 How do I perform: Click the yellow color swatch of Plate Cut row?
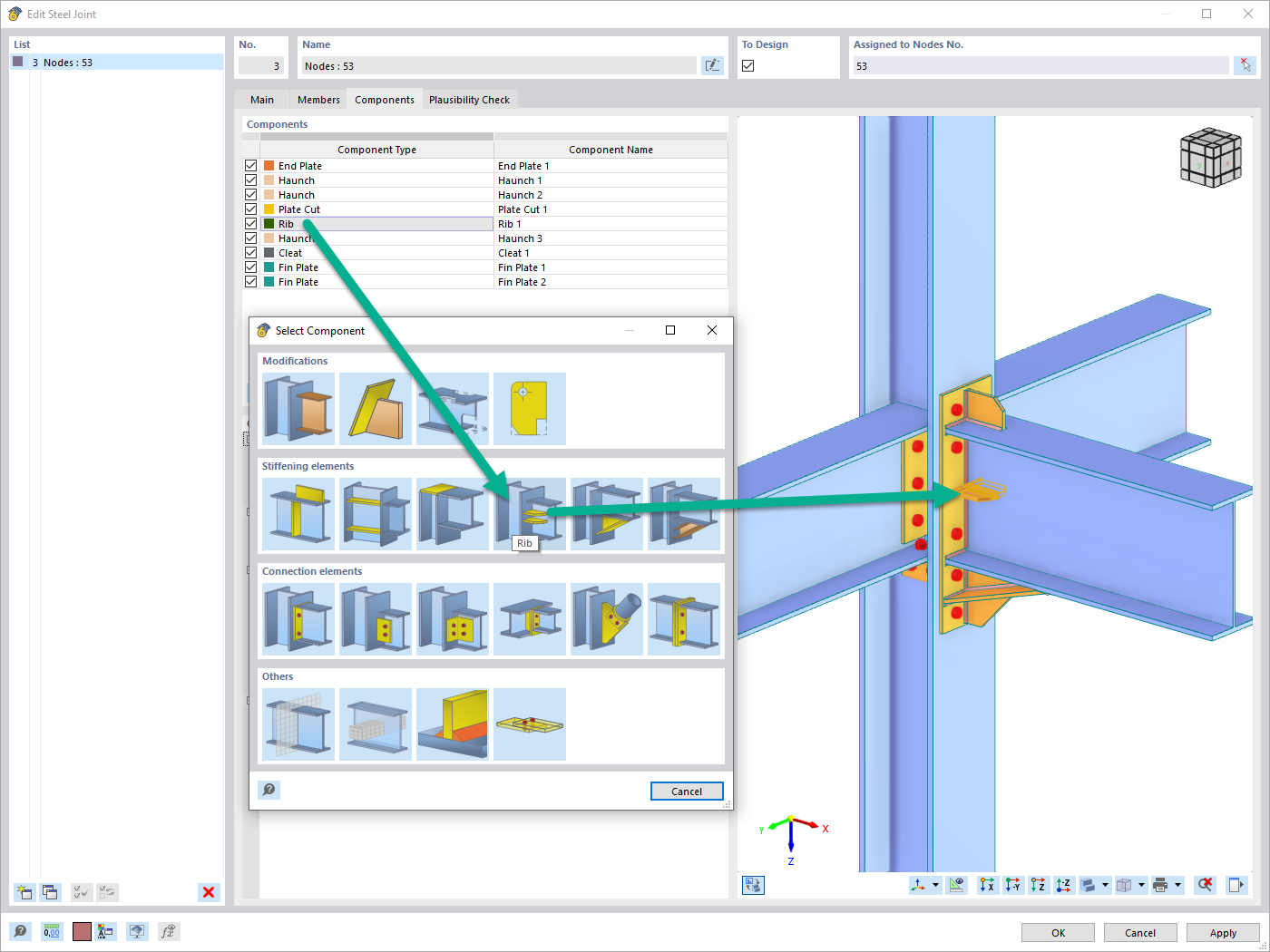[x=269, y=209]
